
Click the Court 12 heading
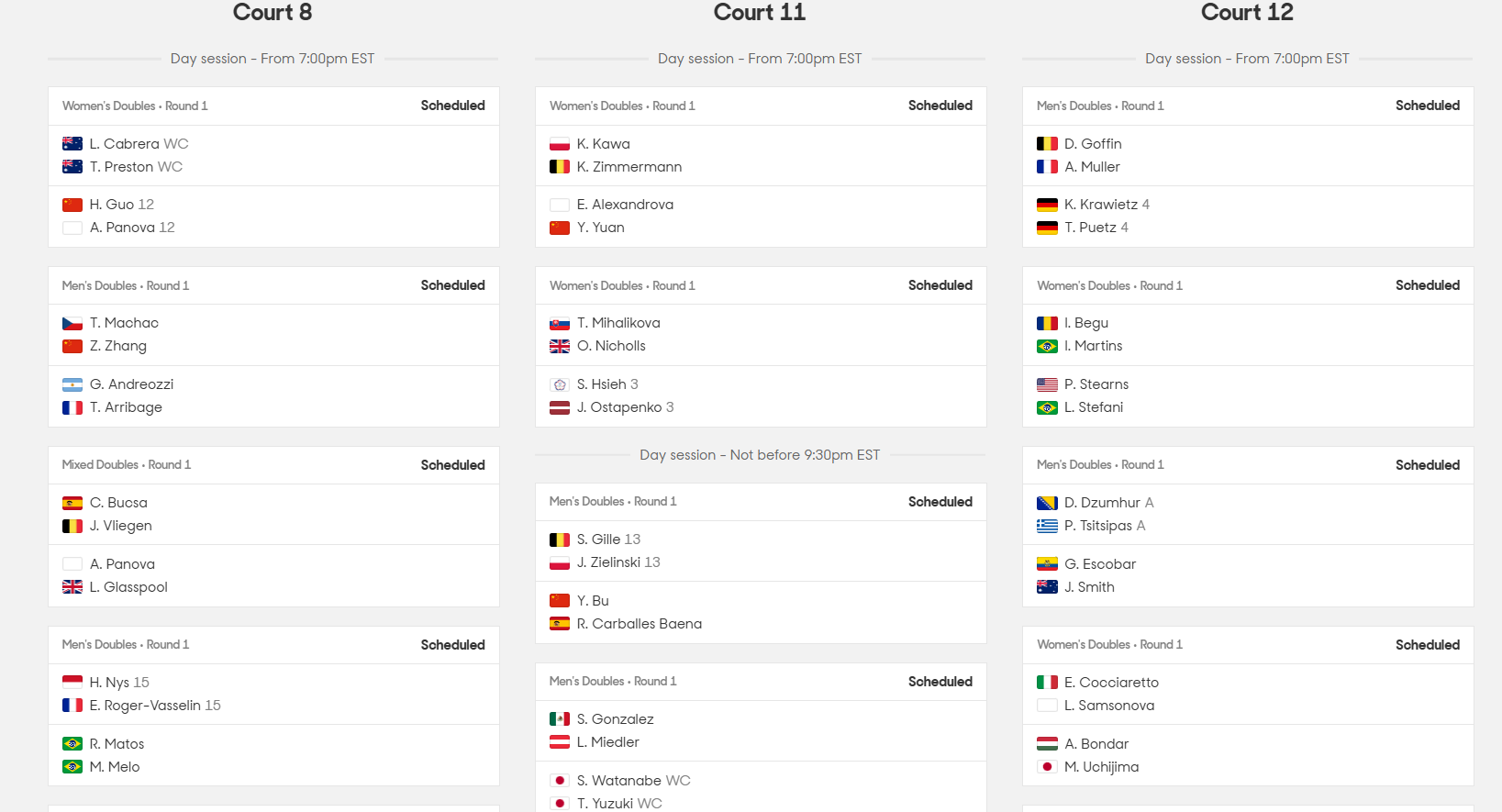(1247, 13)
